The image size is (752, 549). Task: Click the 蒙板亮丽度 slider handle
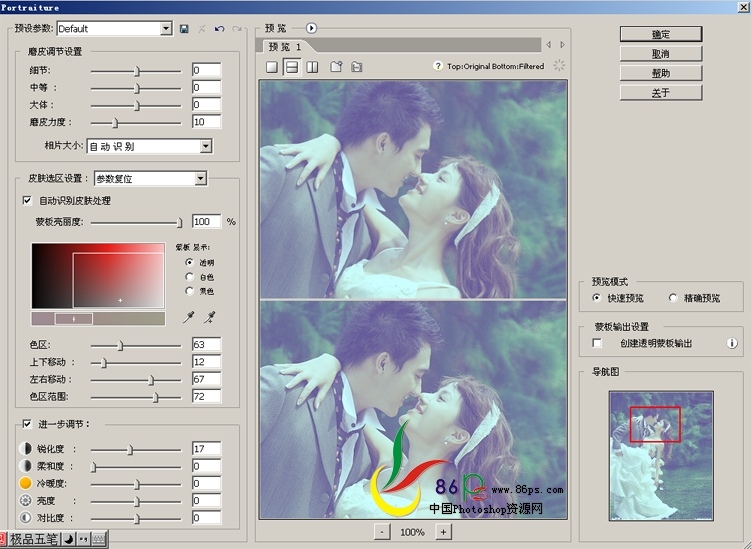coord(179,223)
